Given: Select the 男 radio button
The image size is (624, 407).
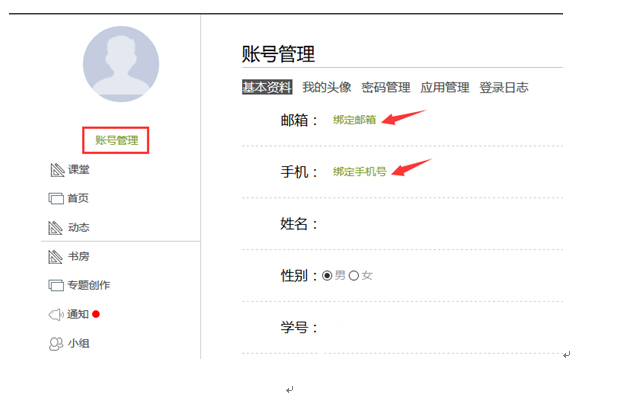Looking at the screenshot, I should tap(327, 275).
